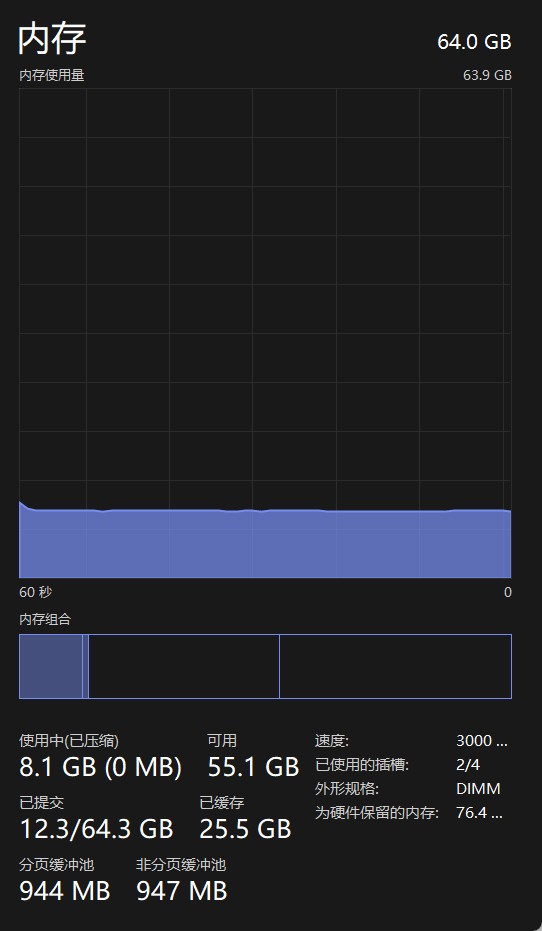Viewport: 542px width, 931px height.
Task: Select the in-use segment of memory composition bar
Action: click(51, 666)
